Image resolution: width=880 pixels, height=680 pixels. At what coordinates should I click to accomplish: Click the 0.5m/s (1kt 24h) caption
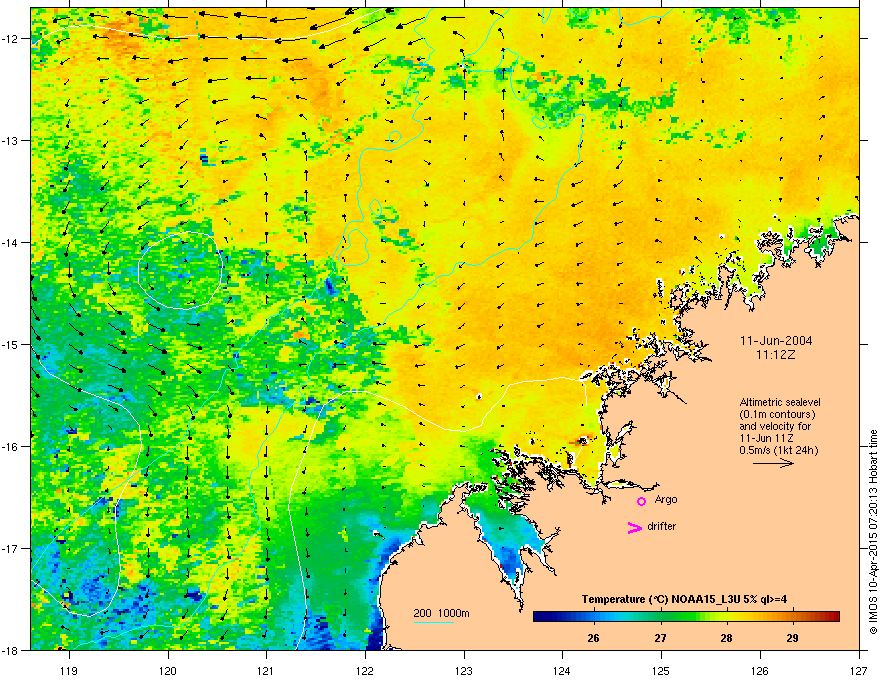coord(779,450)
